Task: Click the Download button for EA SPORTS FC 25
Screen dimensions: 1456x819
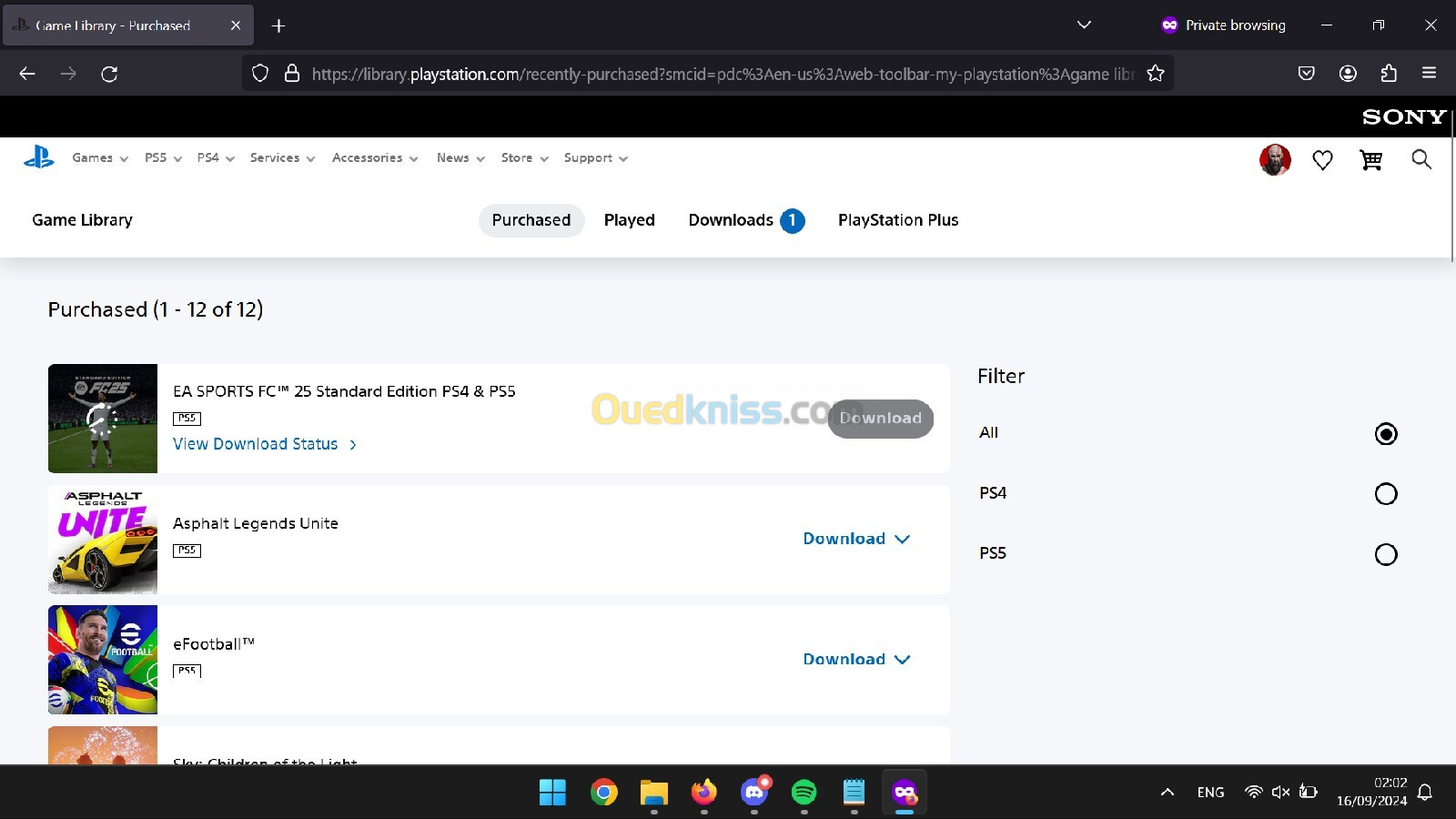Action: [x=880, y=419]
